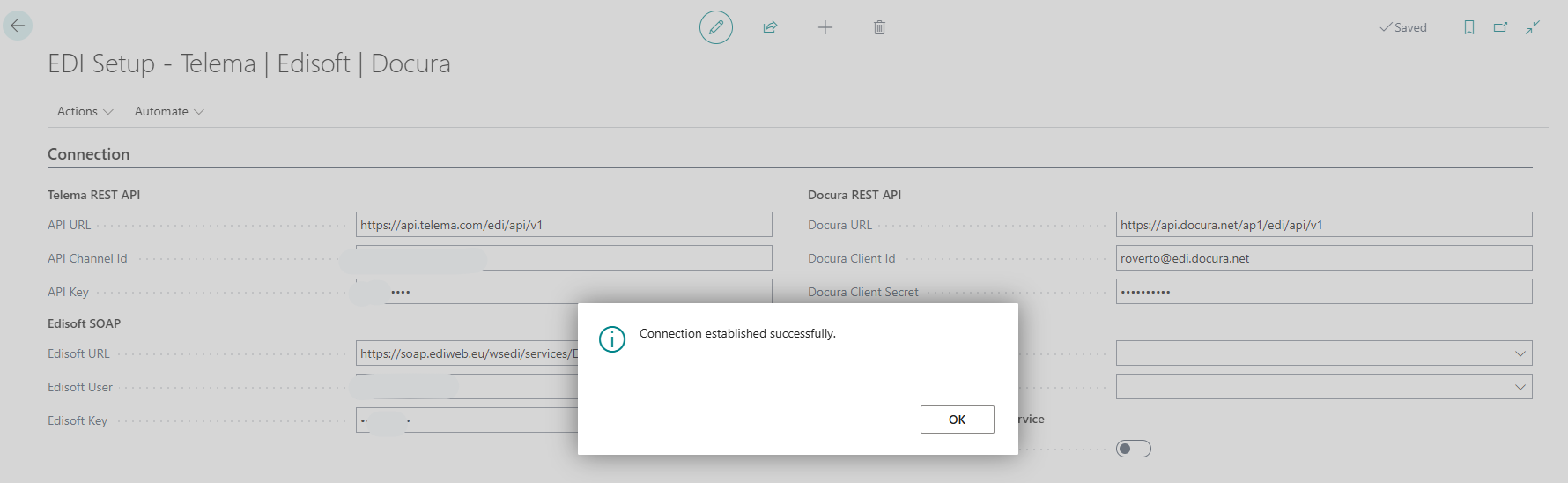Viewport: 1568px width, 483px height.
Task: Open page in new window icon
Action: click(1501, 27)
